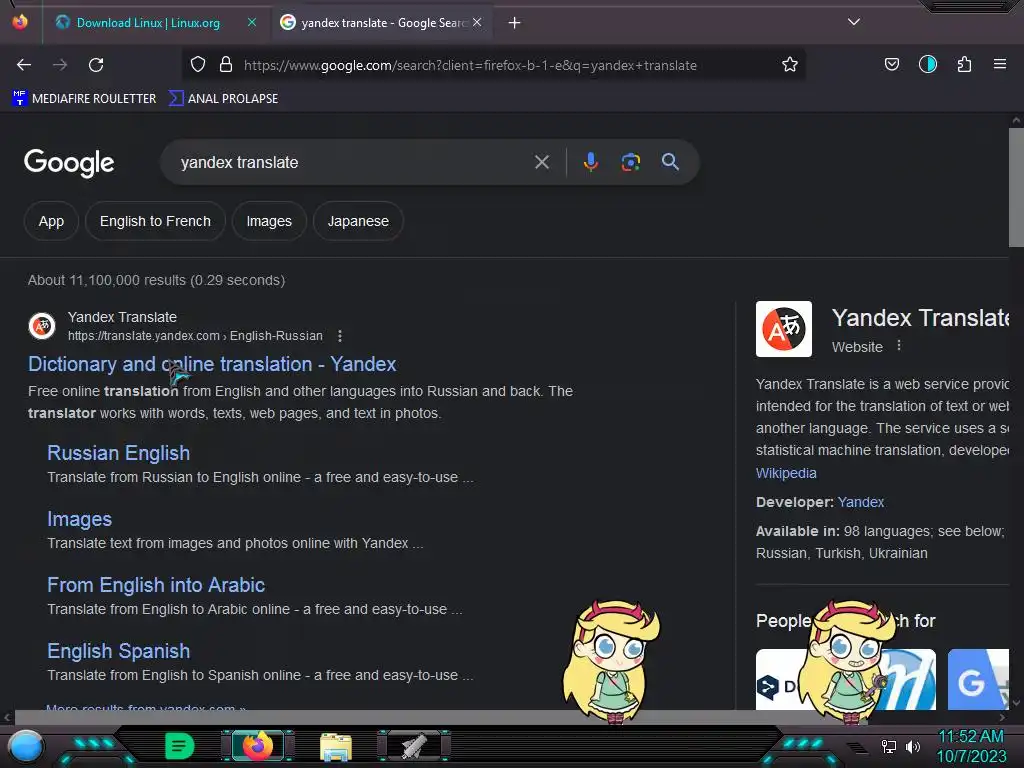
Task: Expand the list-all-tabs chevron
Action: (x=854, y=22)
